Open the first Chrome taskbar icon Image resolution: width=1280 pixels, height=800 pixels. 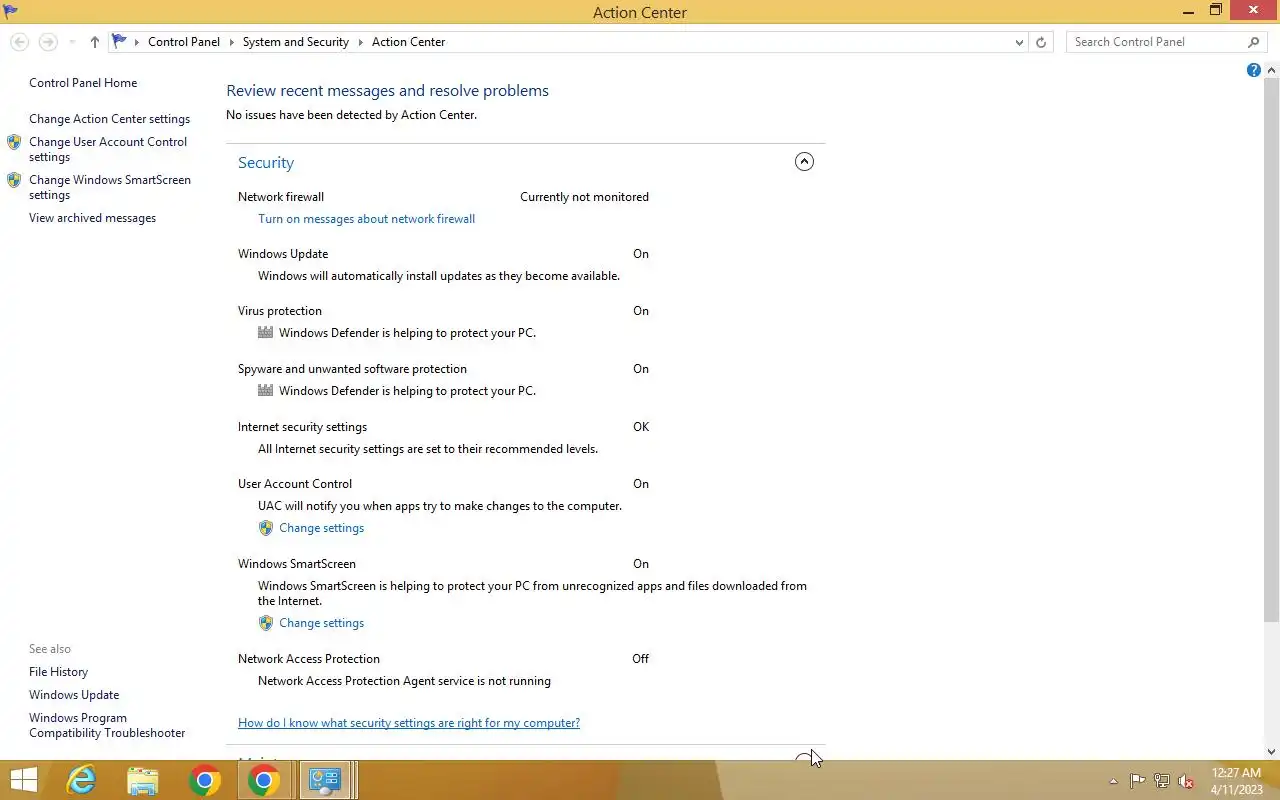pos(204,780)
